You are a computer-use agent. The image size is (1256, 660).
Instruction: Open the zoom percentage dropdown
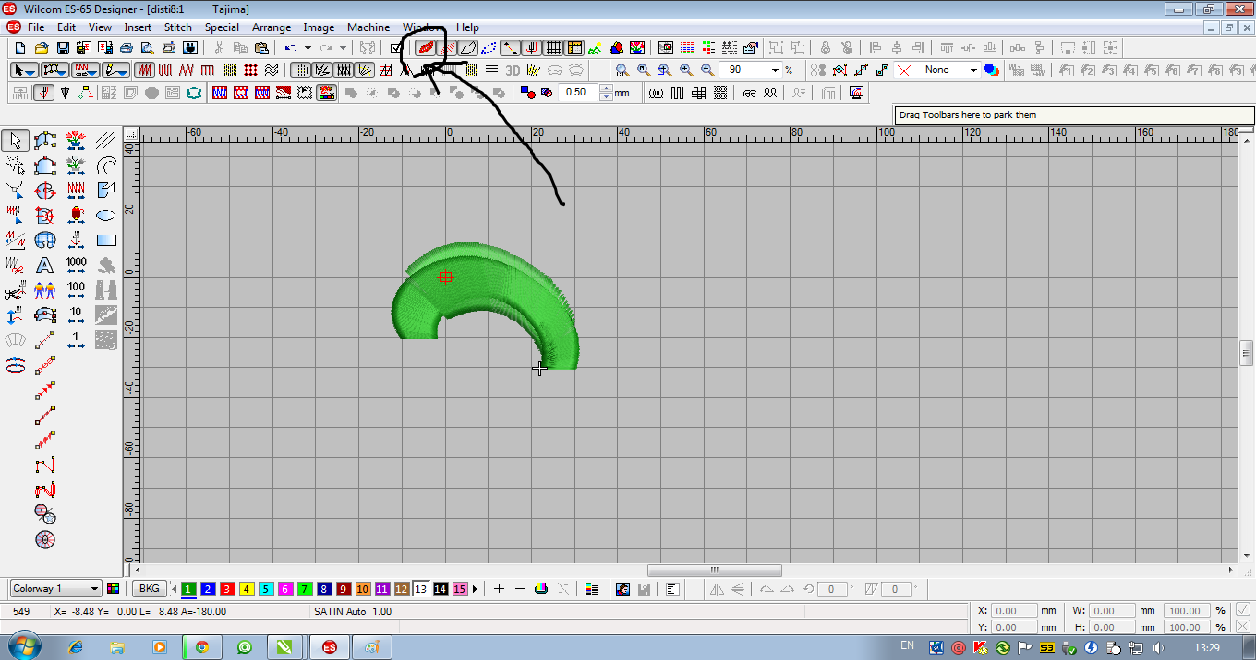(x=775, y=70)
